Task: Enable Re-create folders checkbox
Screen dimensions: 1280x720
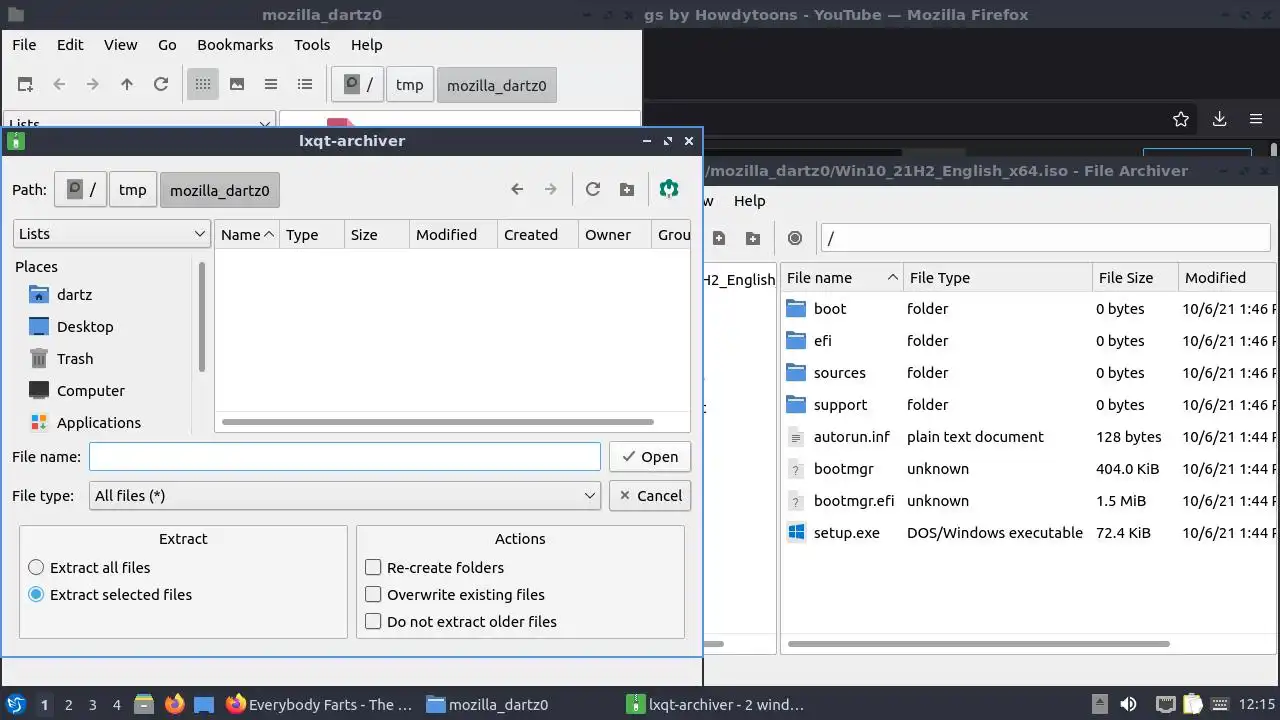Action: click(x=435, y=567)
